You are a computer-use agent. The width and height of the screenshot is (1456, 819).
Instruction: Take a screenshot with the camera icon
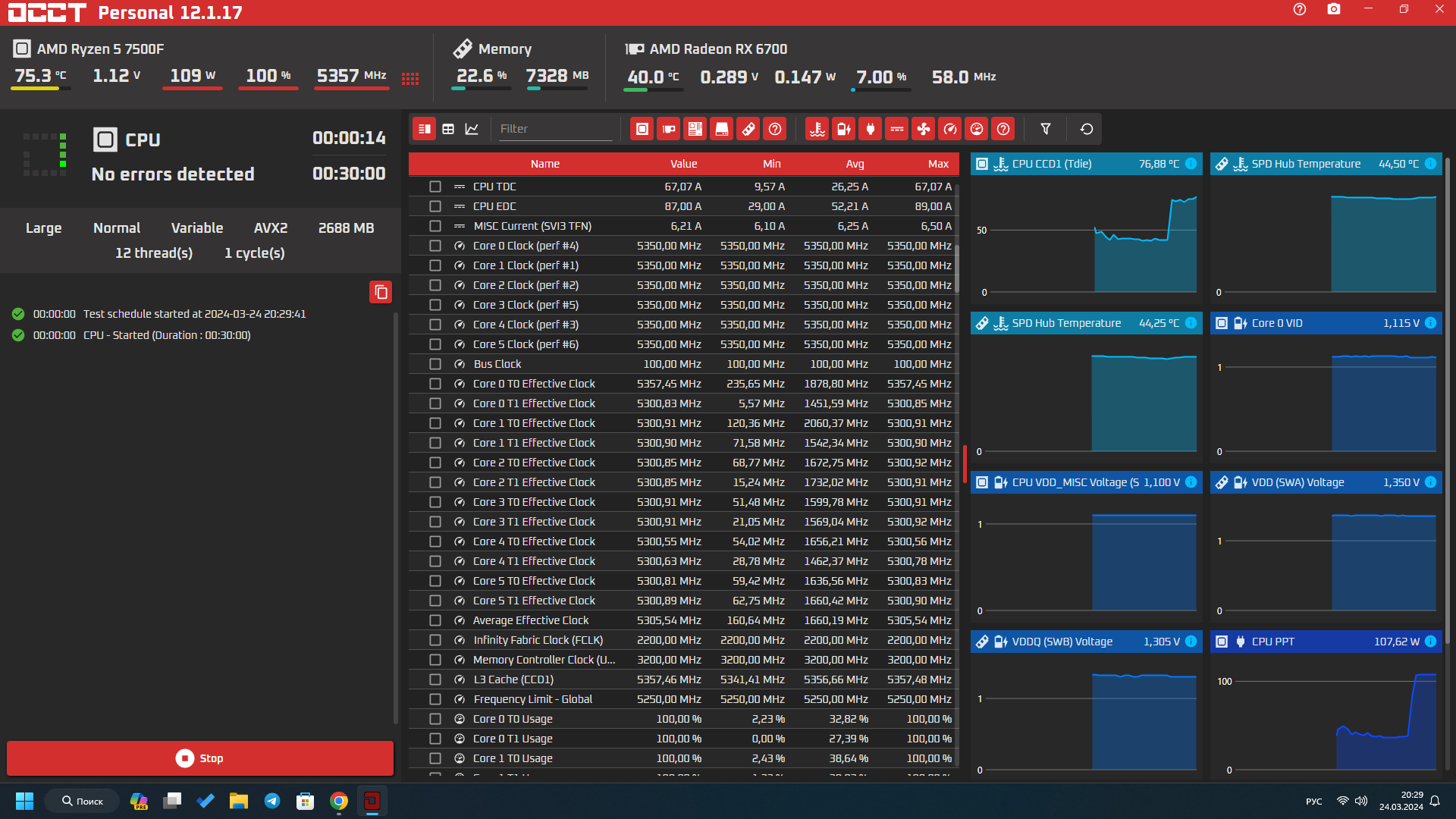(1333, 10)
